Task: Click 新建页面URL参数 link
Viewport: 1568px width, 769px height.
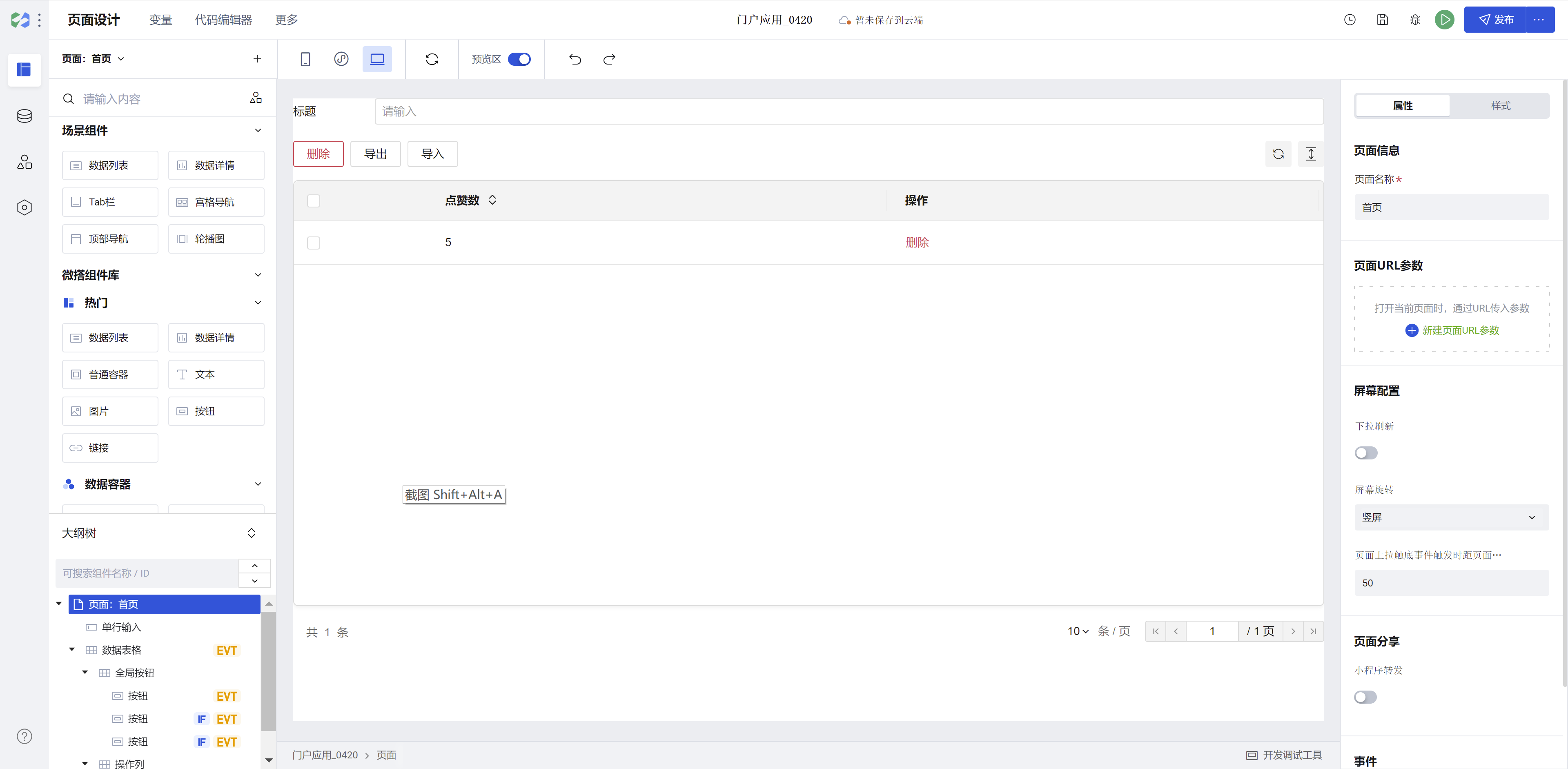Action: click(x=1452, y=331)
